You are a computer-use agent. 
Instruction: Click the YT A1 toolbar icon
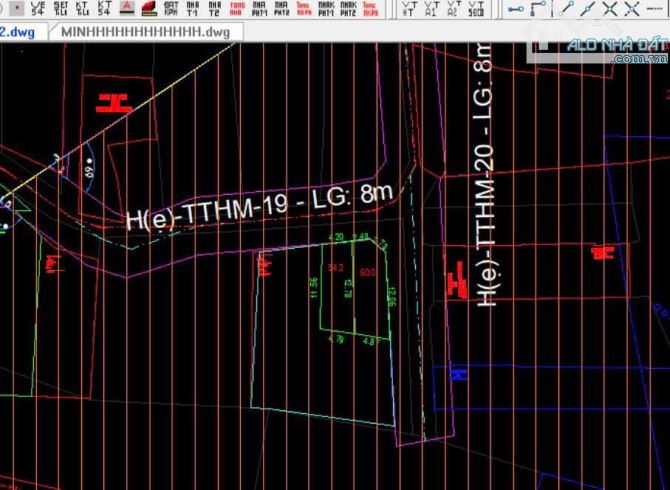coord(430,9)
